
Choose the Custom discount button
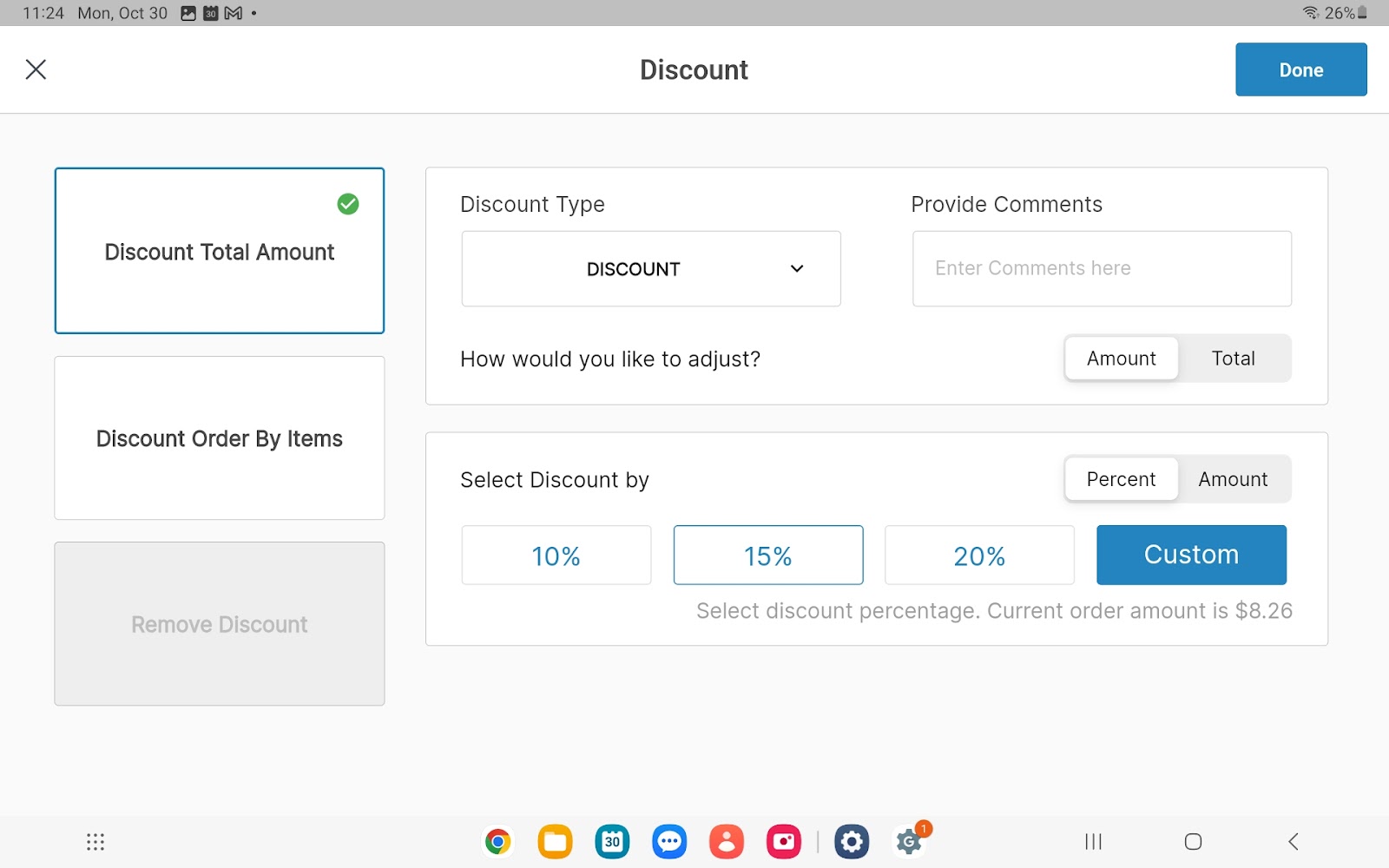[1191, 555]
